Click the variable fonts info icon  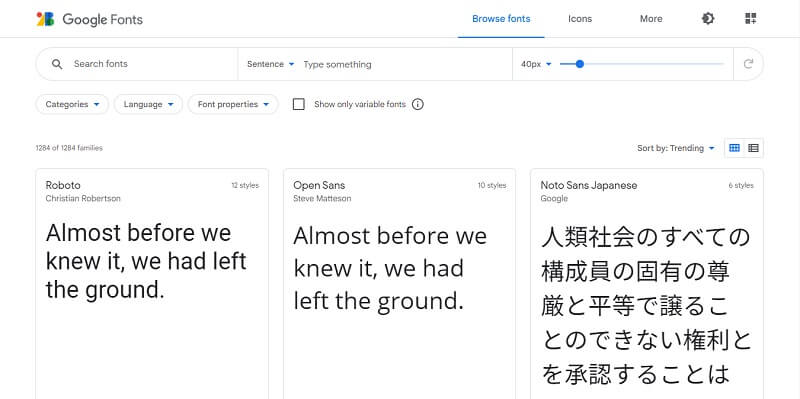[x=417, y=105]
